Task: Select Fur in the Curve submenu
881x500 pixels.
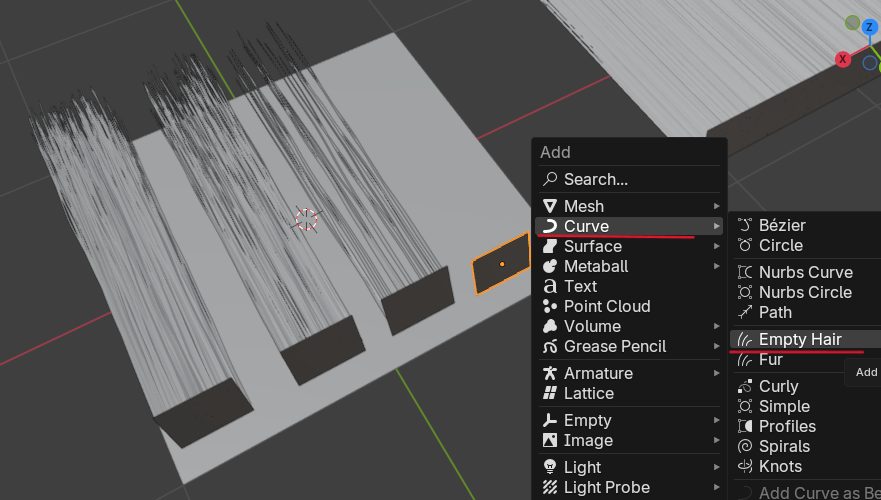Action: (771, 360)
